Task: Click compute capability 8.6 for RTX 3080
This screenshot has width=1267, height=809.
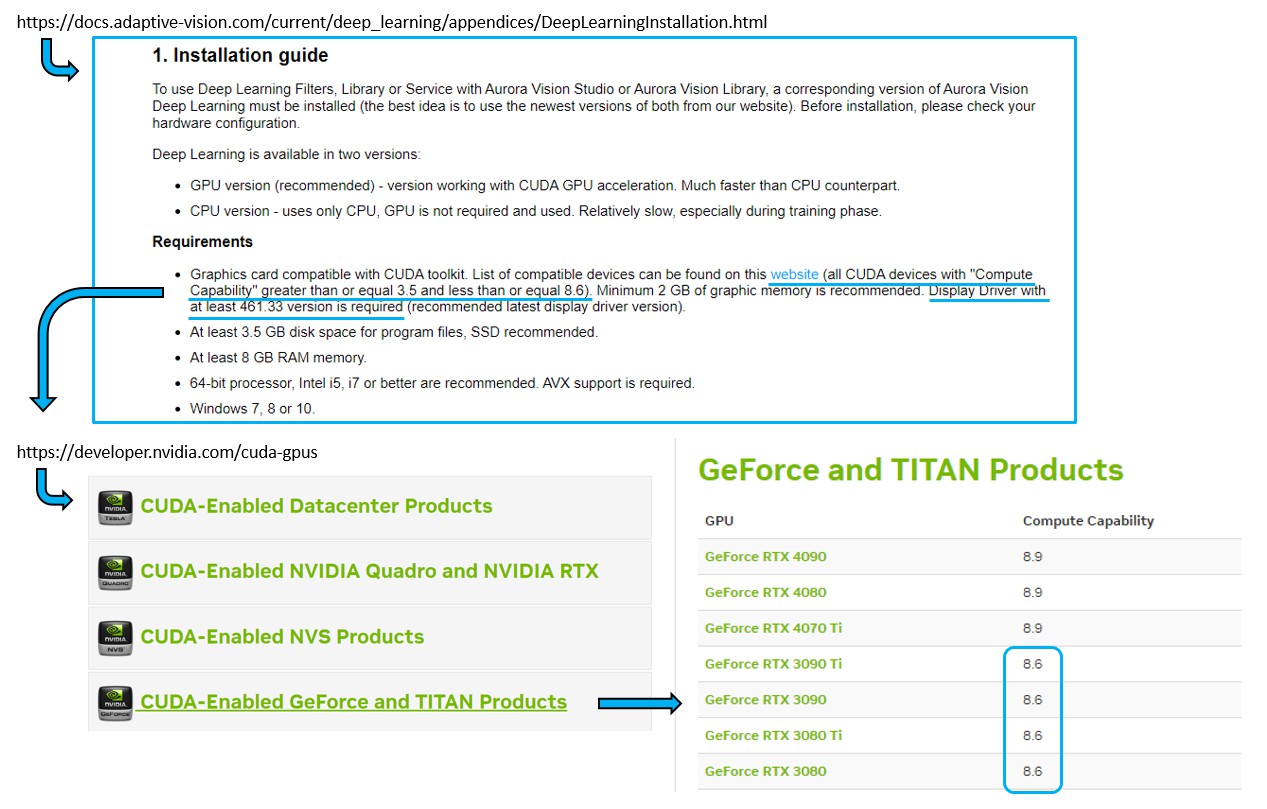Action: click(x=1032, y=771)
